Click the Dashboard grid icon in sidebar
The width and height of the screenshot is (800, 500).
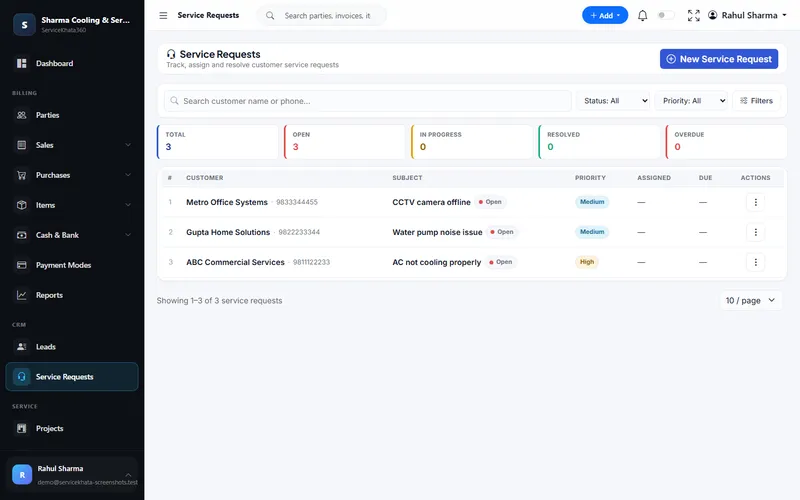coord(21,63)
